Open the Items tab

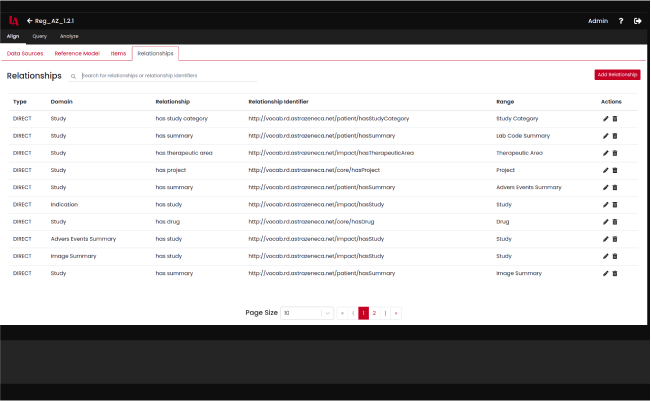click(118, 54)
